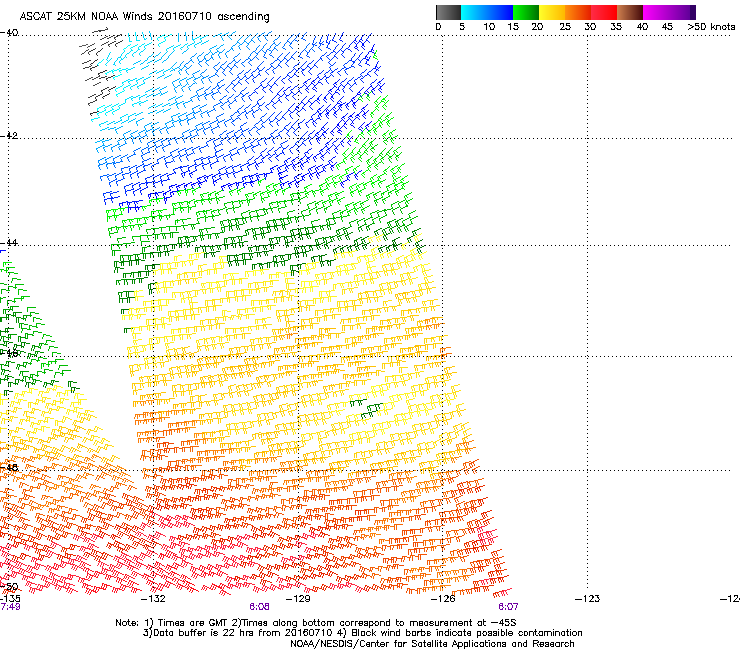The height and width of the screenshot is (650, 740).
Task: Click the -129 longitude axis label
Action: [298, 599]
